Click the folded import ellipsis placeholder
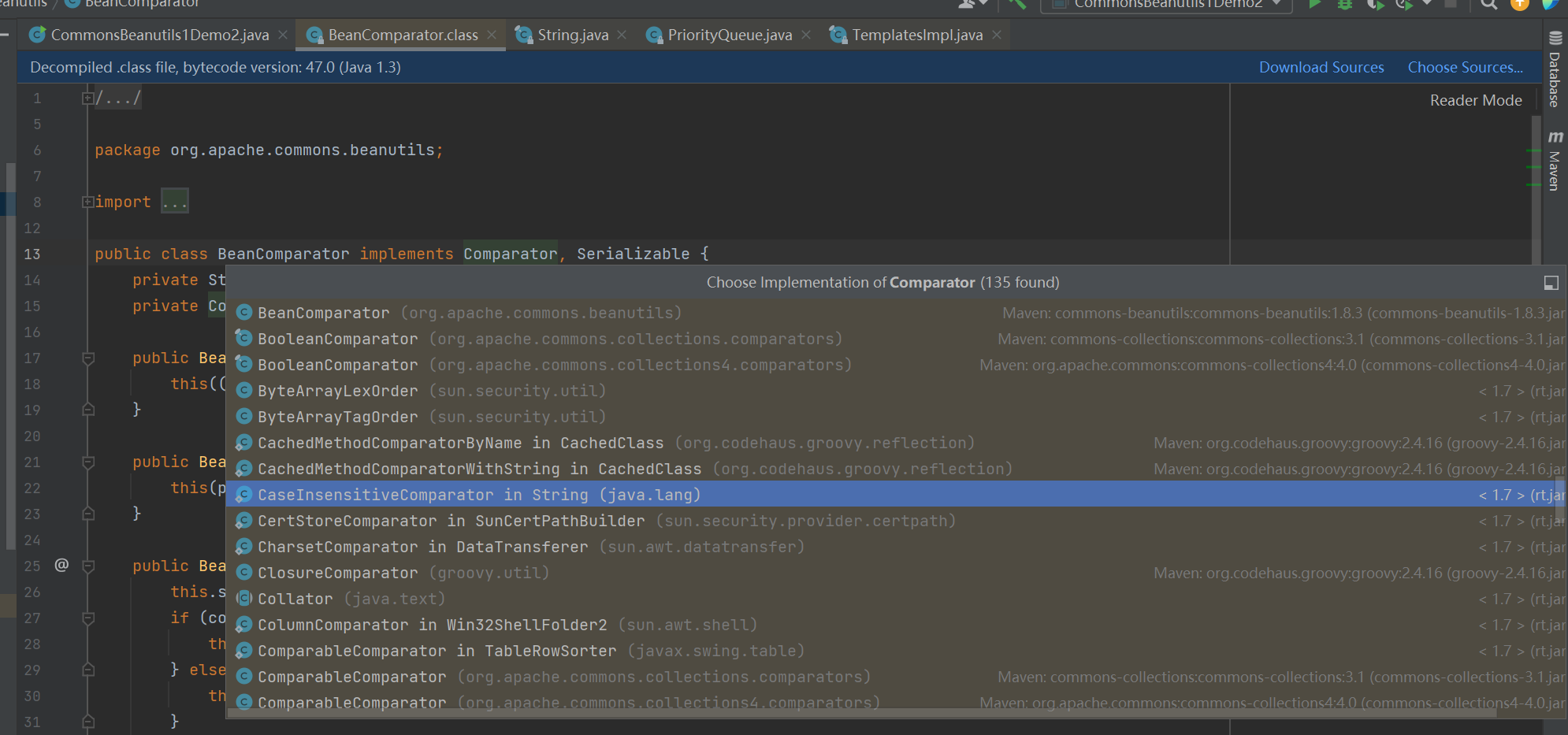The height and width of the screenshot is (735, 1568). [175, 202]
